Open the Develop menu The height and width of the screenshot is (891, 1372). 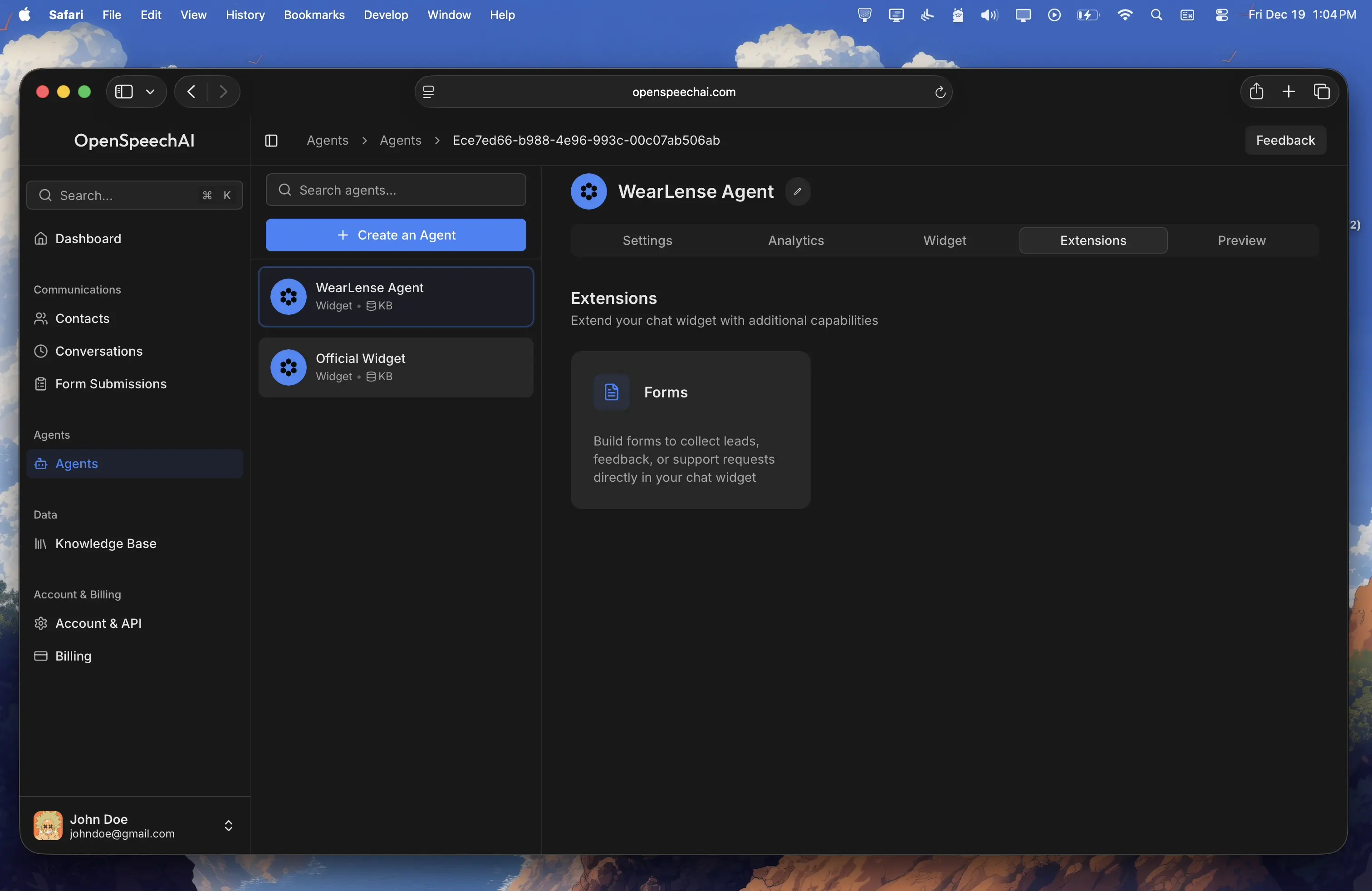coord(386,15)
